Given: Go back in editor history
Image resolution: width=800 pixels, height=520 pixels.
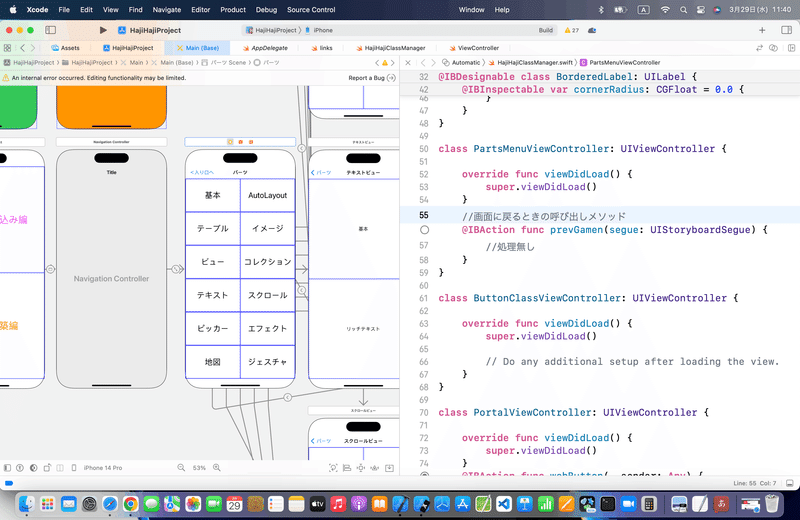Looking at the screenshot, I should 22,48.
